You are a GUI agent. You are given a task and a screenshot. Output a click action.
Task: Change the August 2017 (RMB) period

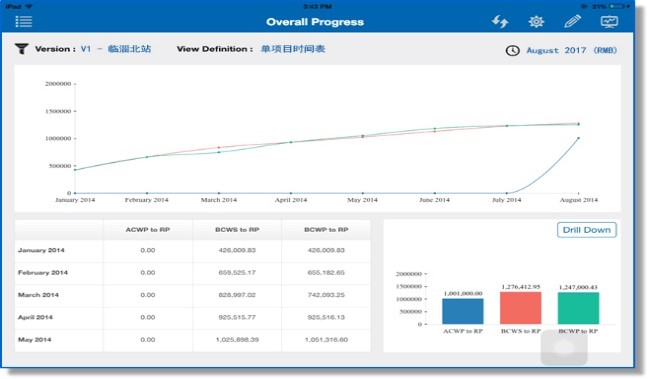pos(572,50)
